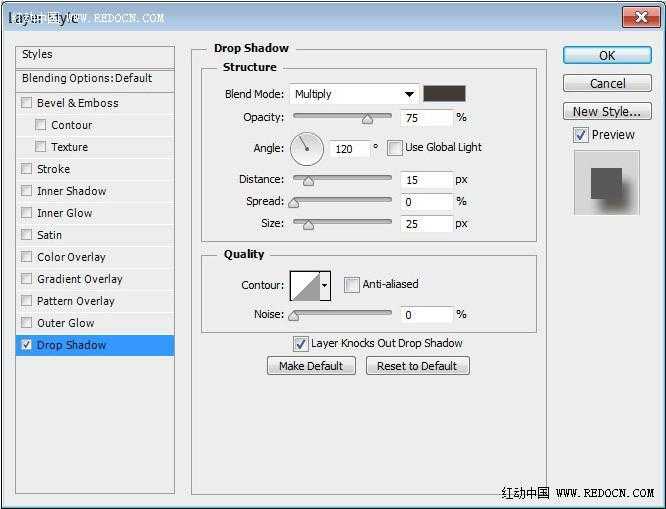Click the style preview thumbnail
Screen dimensions: 666x509
(x=607, y=183)
